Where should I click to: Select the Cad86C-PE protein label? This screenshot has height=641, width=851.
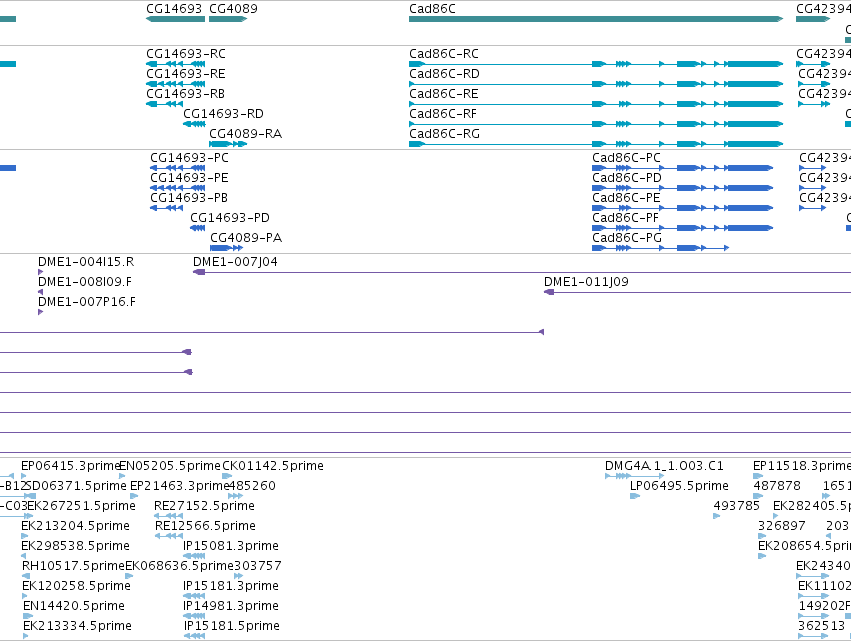pos(626,198)
